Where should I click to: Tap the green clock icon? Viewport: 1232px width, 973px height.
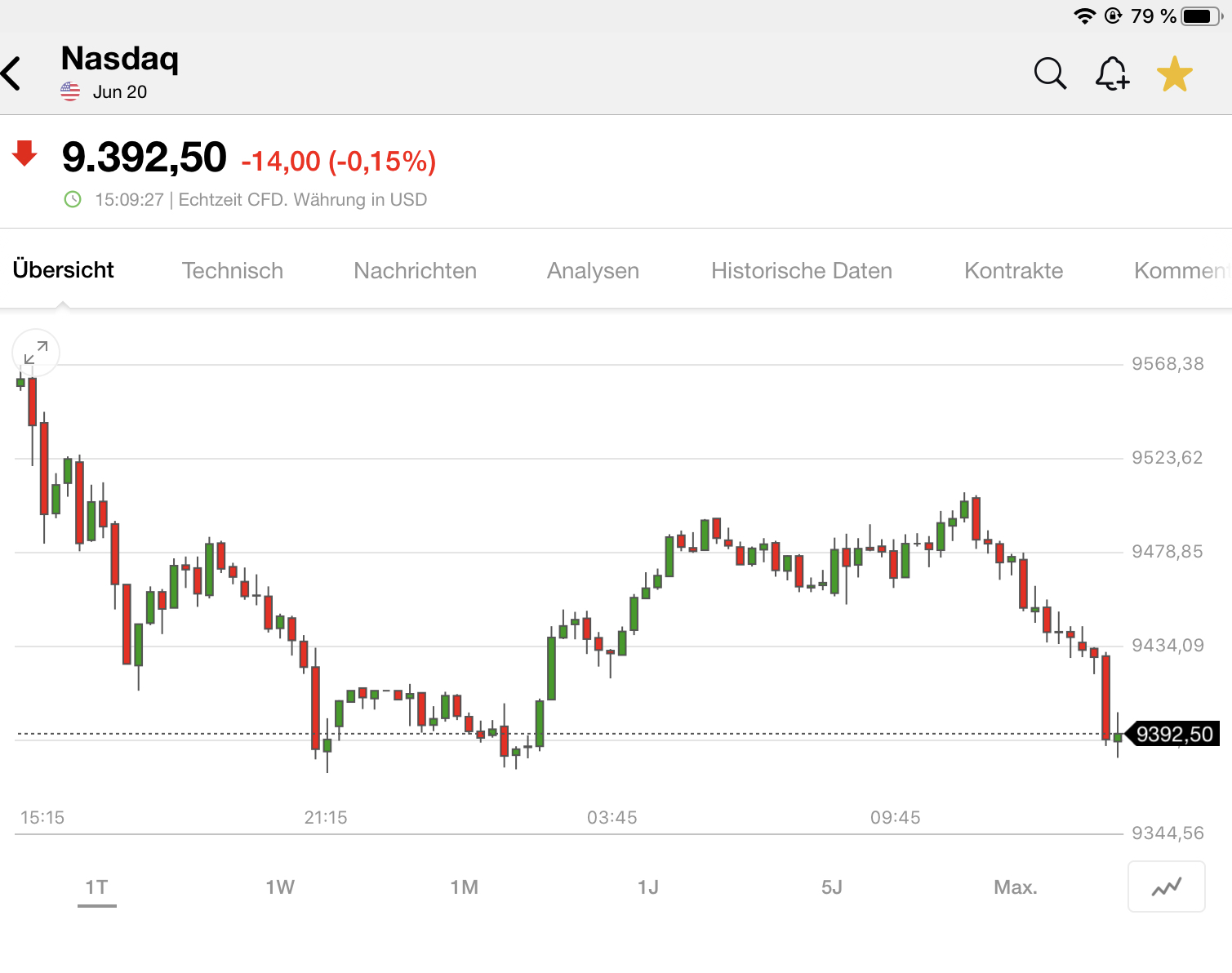73,199
